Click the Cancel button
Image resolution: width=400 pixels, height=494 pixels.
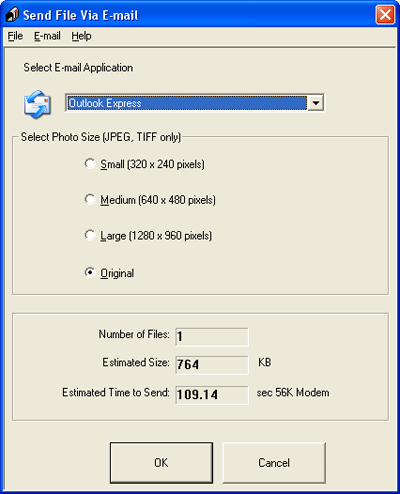[274, 463]
